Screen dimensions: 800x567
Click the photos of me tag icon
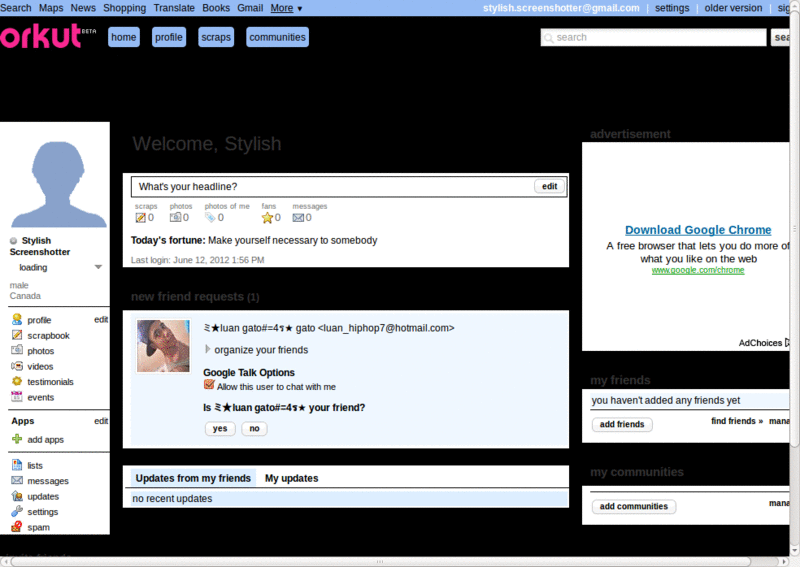210,218
